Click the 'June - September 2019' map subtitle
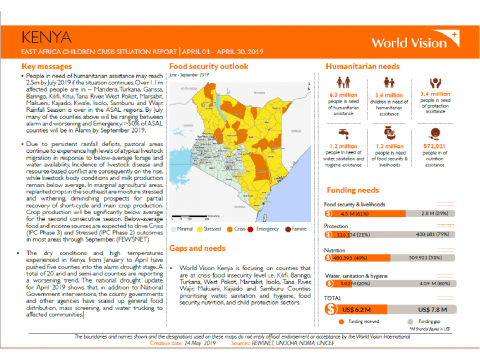 tap(189, 75)
